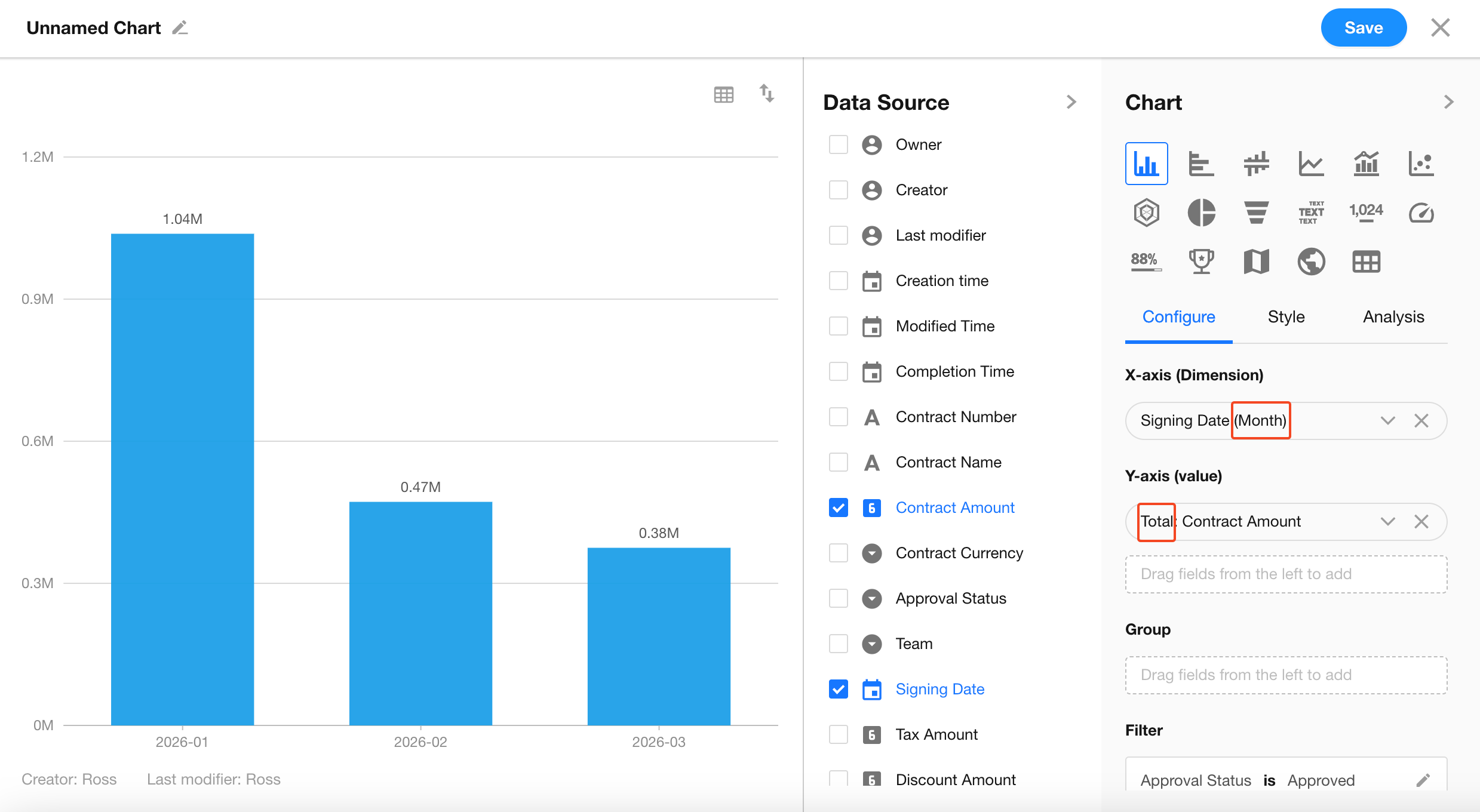Collapse the Data Source panel chevron
The image size is (1480, 812).
1071,102
